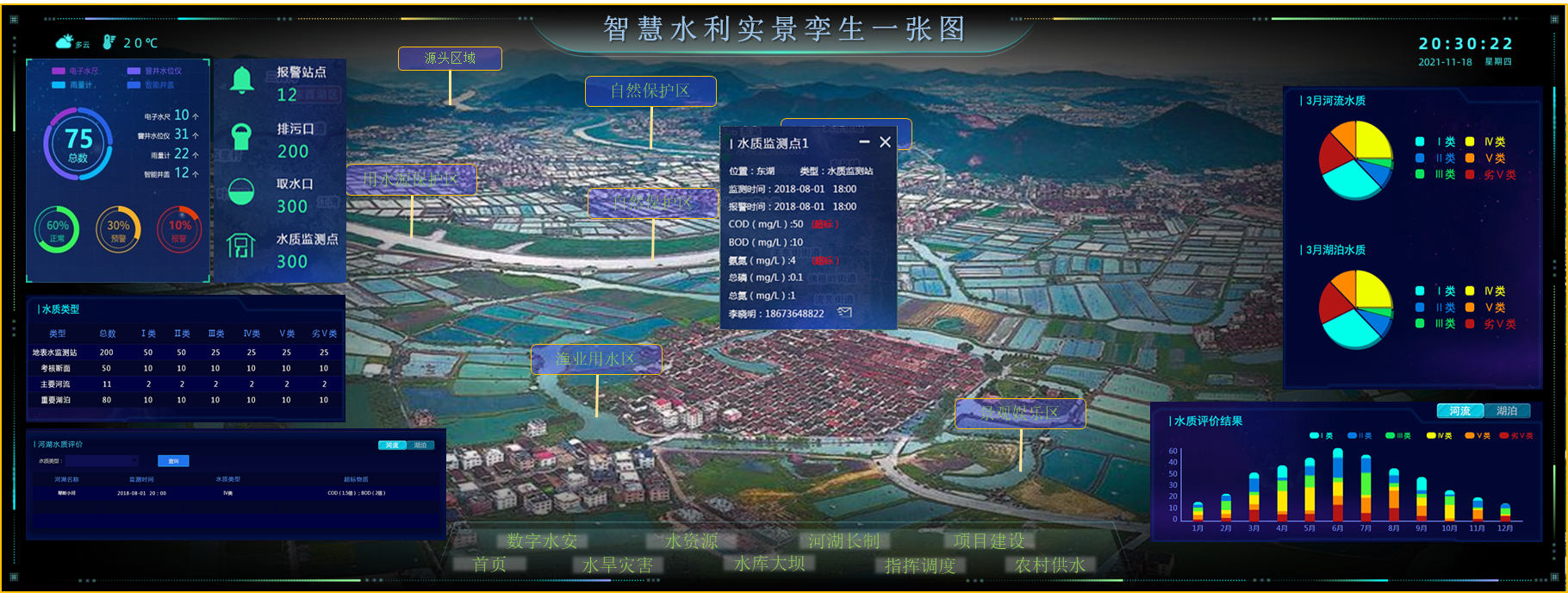
Task: Click the 3月湖泊水质 pie chart
Action: [1356, 309]
